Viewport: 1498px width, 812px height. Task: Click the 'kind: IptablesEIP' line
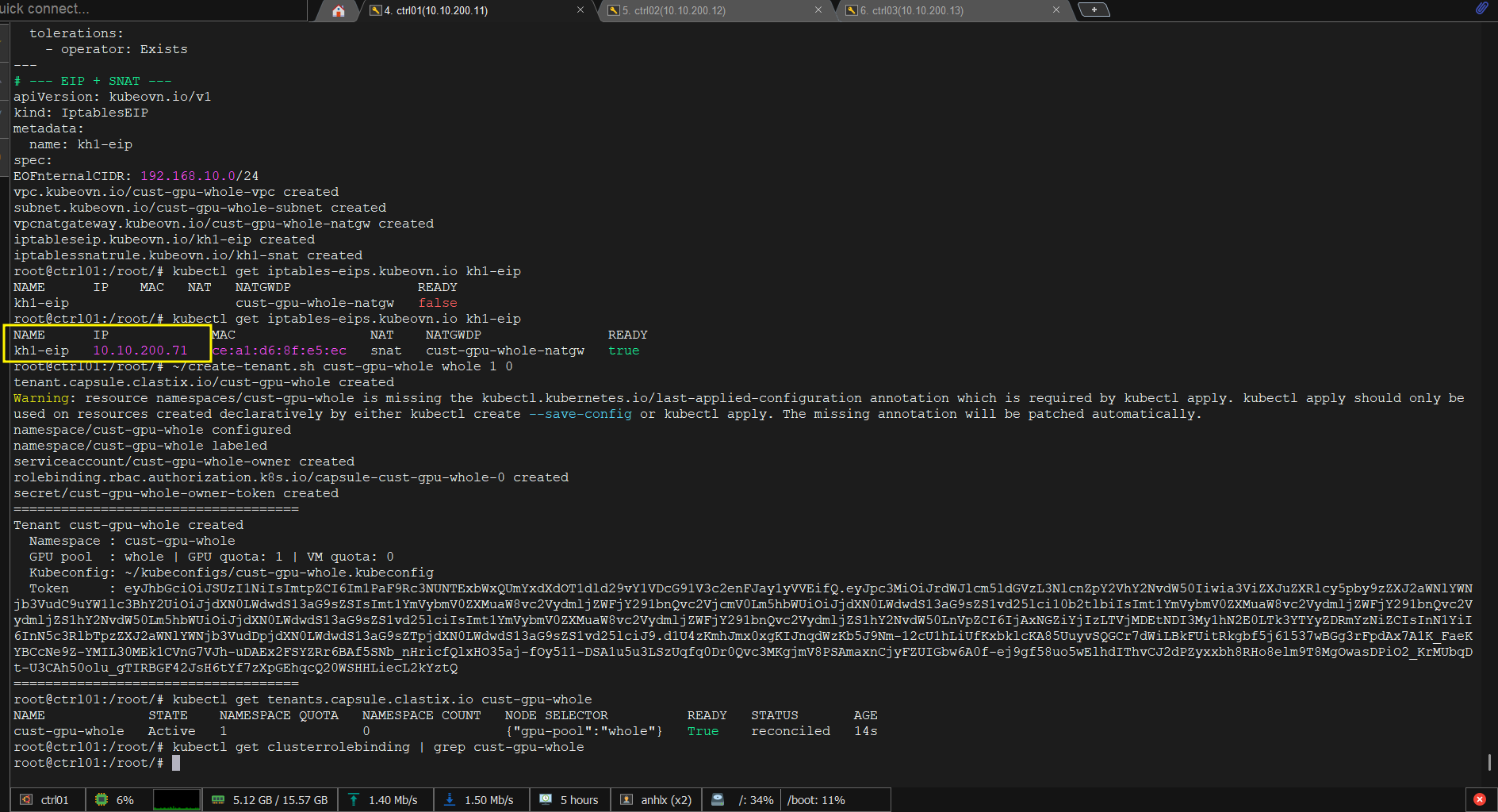point(81,113)
